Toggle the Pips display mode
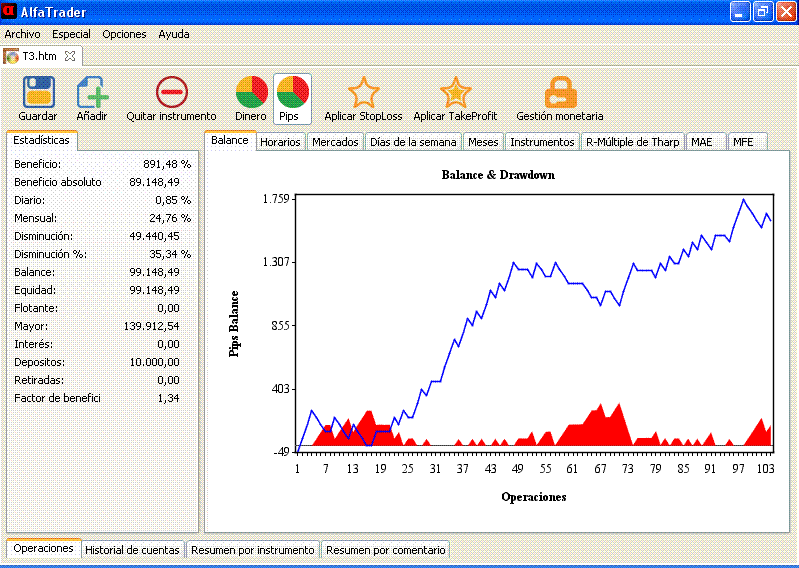This screenshot has width=799, height=568. coord(291,92)
